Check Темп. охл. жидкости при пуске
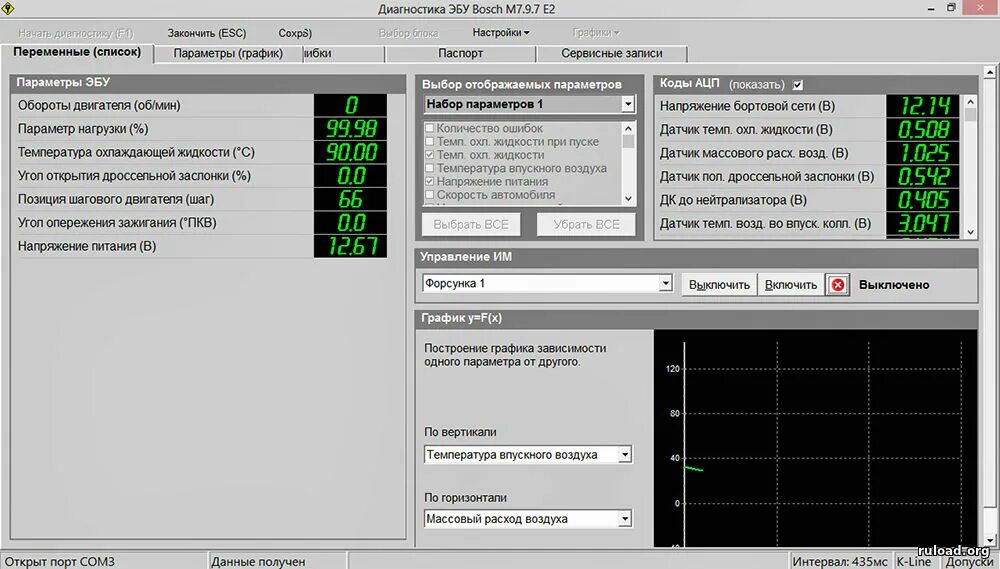Viewport: 1000px width, 569px height. pos(429,142)
